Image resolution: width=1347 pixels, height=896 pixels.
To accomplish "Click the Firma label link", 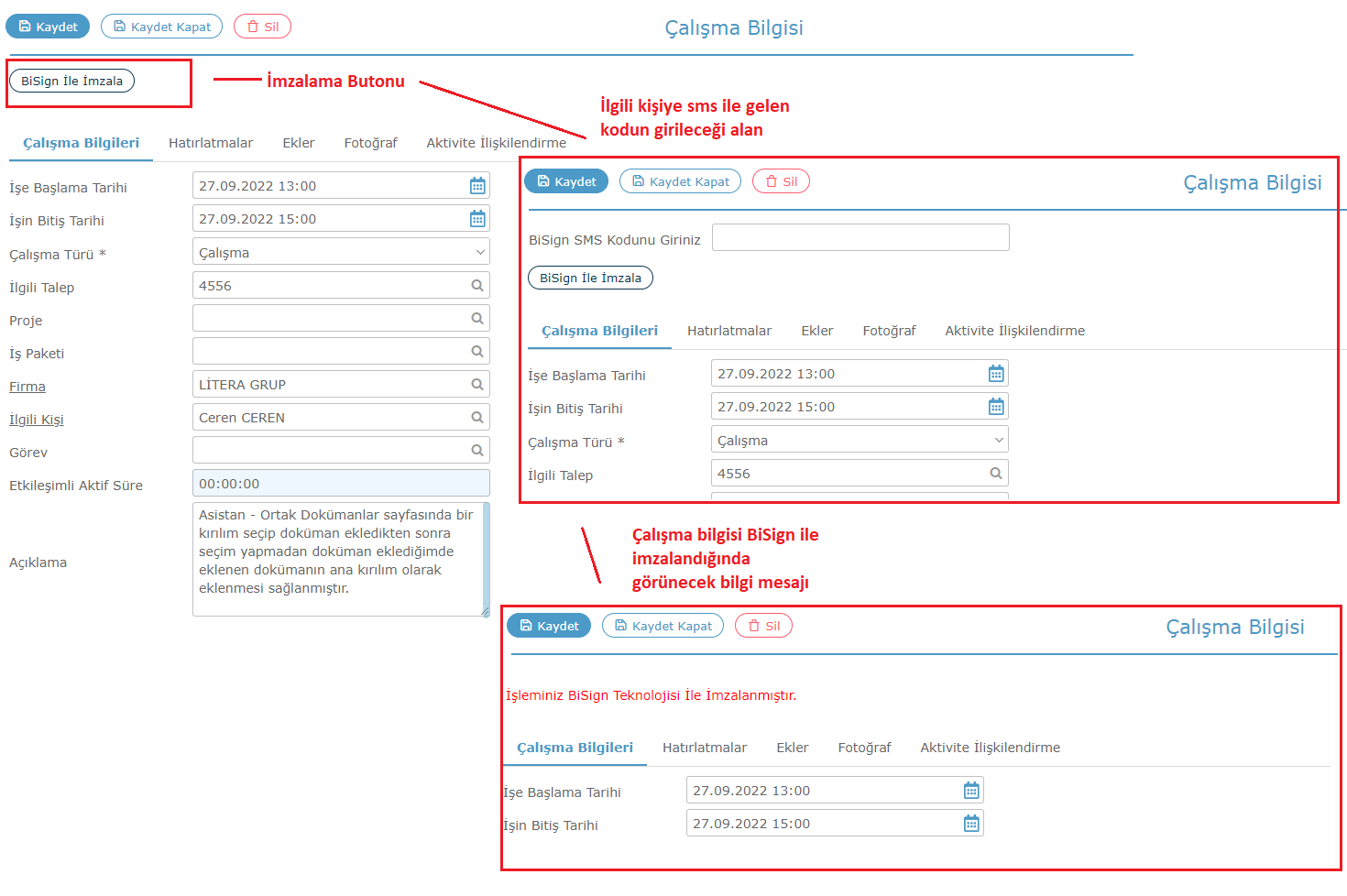I will pyautogui.click(x=27, y=387).
